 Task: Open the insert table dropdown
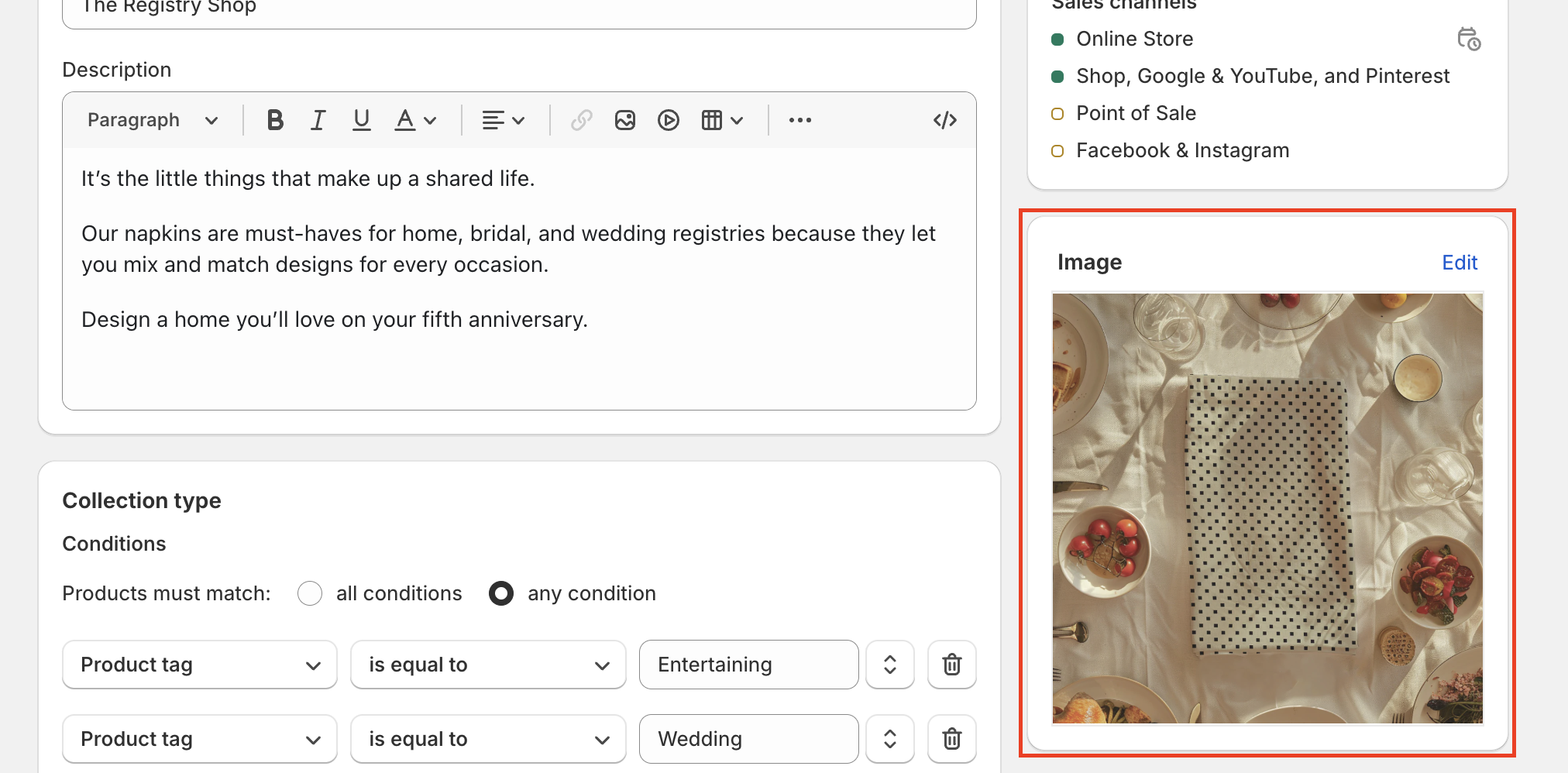pyautogui.click(x=721, y=120)
